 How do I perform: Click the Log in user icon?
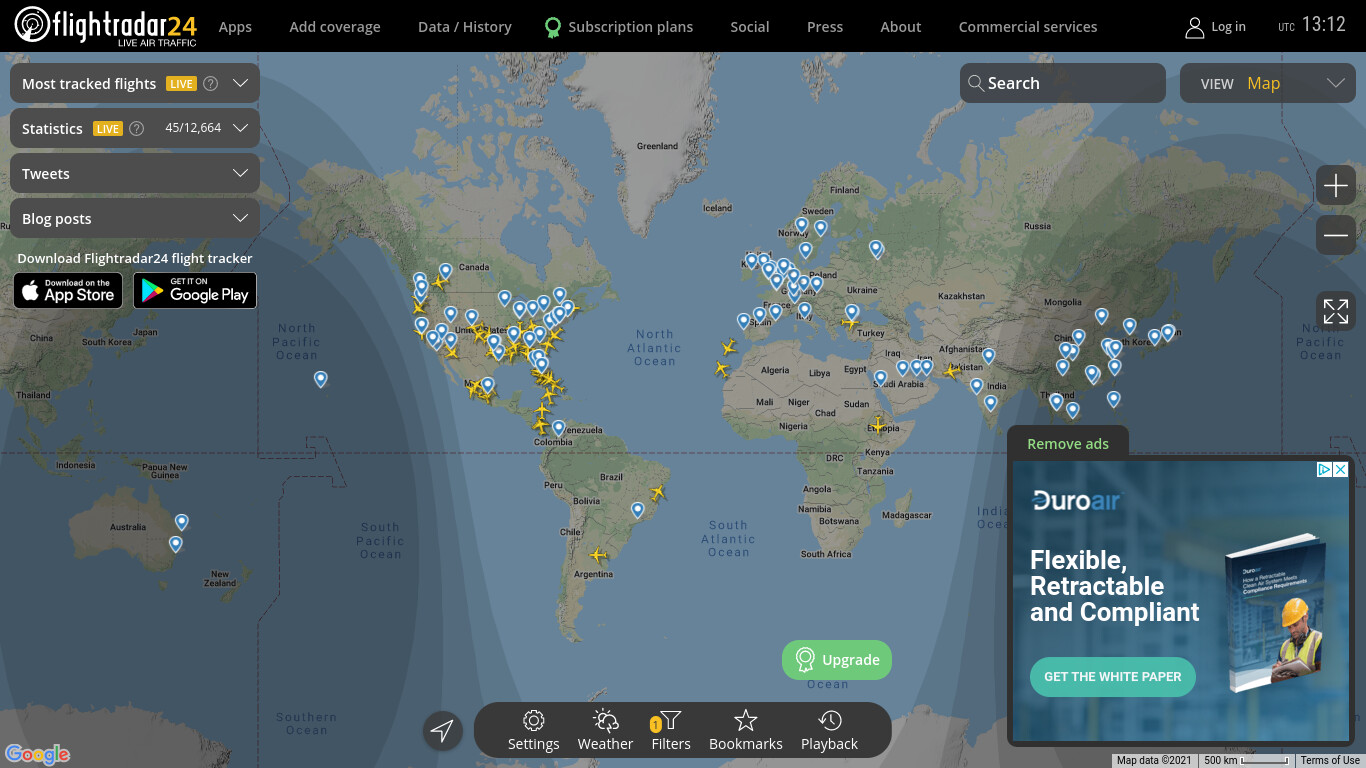pyautogui.click(x=1194, y=27)
